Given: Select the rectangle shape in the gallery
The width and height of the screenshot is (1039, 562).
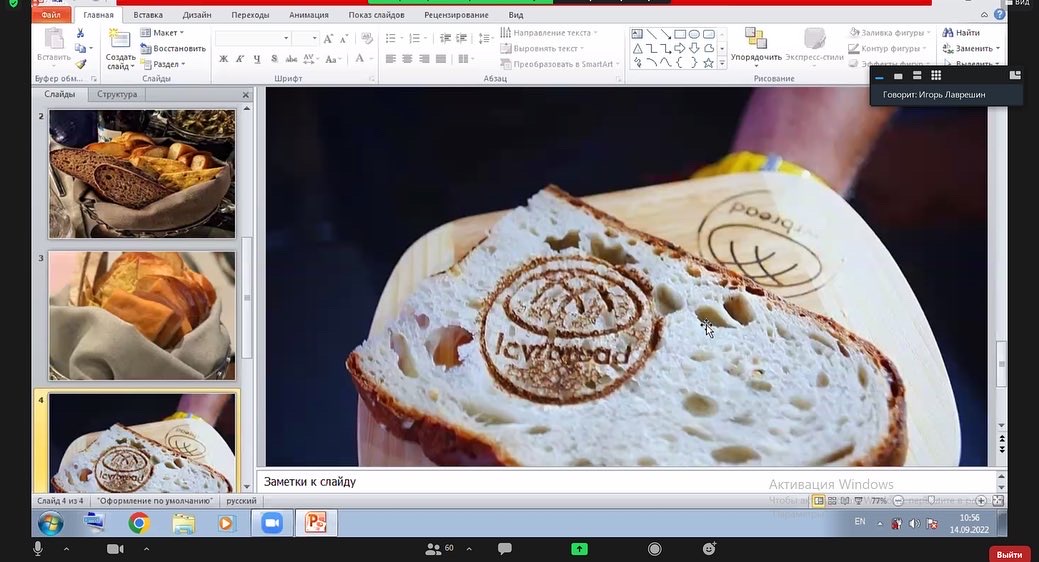Looking at the screenshot, I should pyautogui.click(x=680, y=34).
